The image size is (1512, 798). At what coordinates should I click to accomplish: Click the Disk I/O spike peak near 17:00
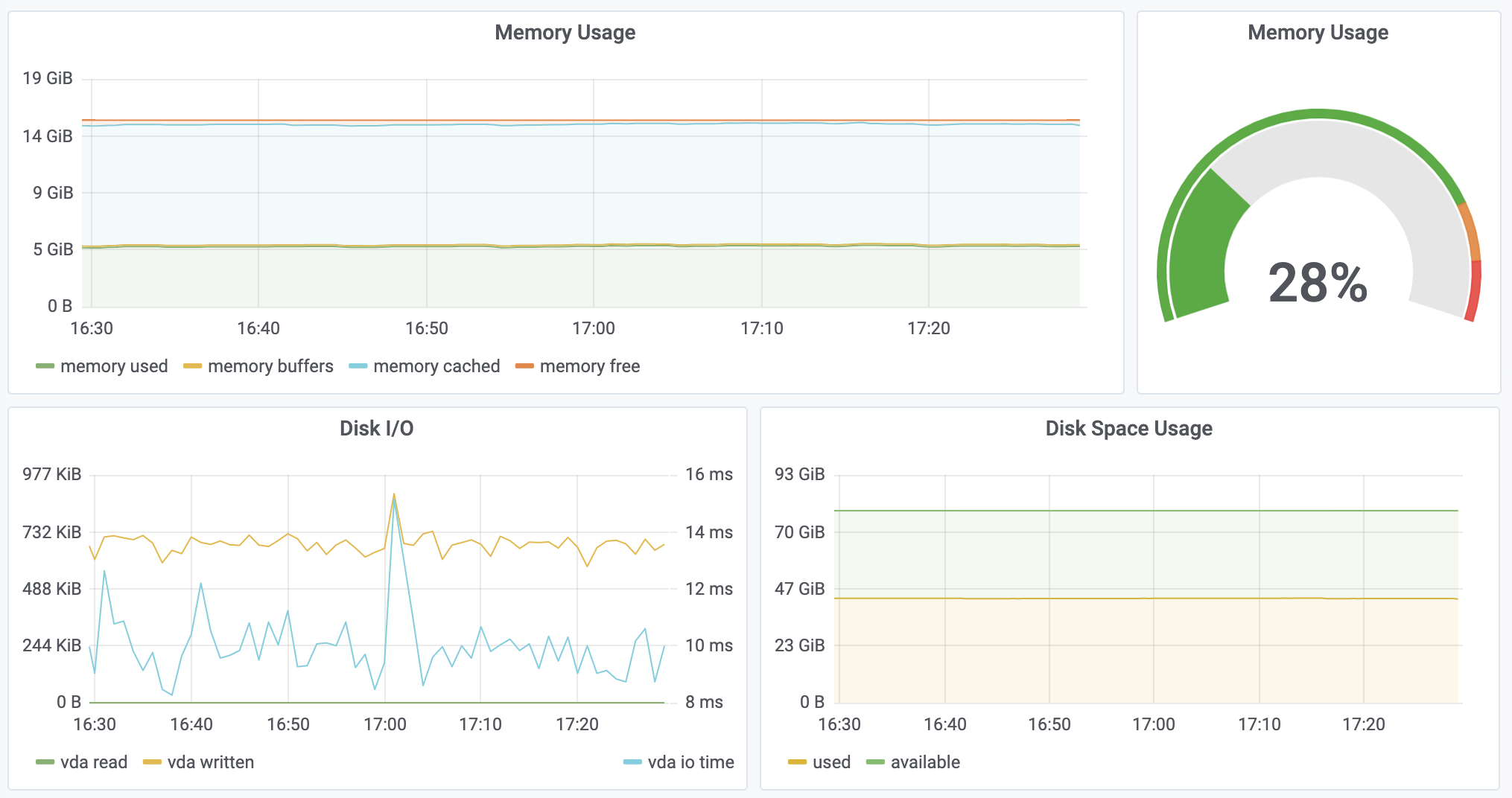point(394,494)
